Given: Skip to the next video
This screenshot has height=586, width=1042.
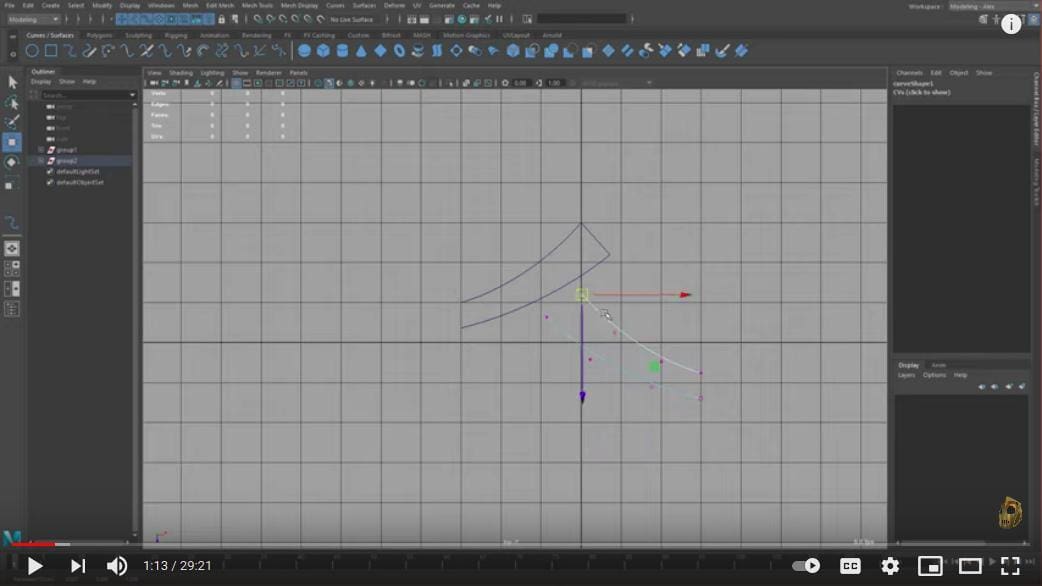Looking at the screenshot, I should 78,565.
